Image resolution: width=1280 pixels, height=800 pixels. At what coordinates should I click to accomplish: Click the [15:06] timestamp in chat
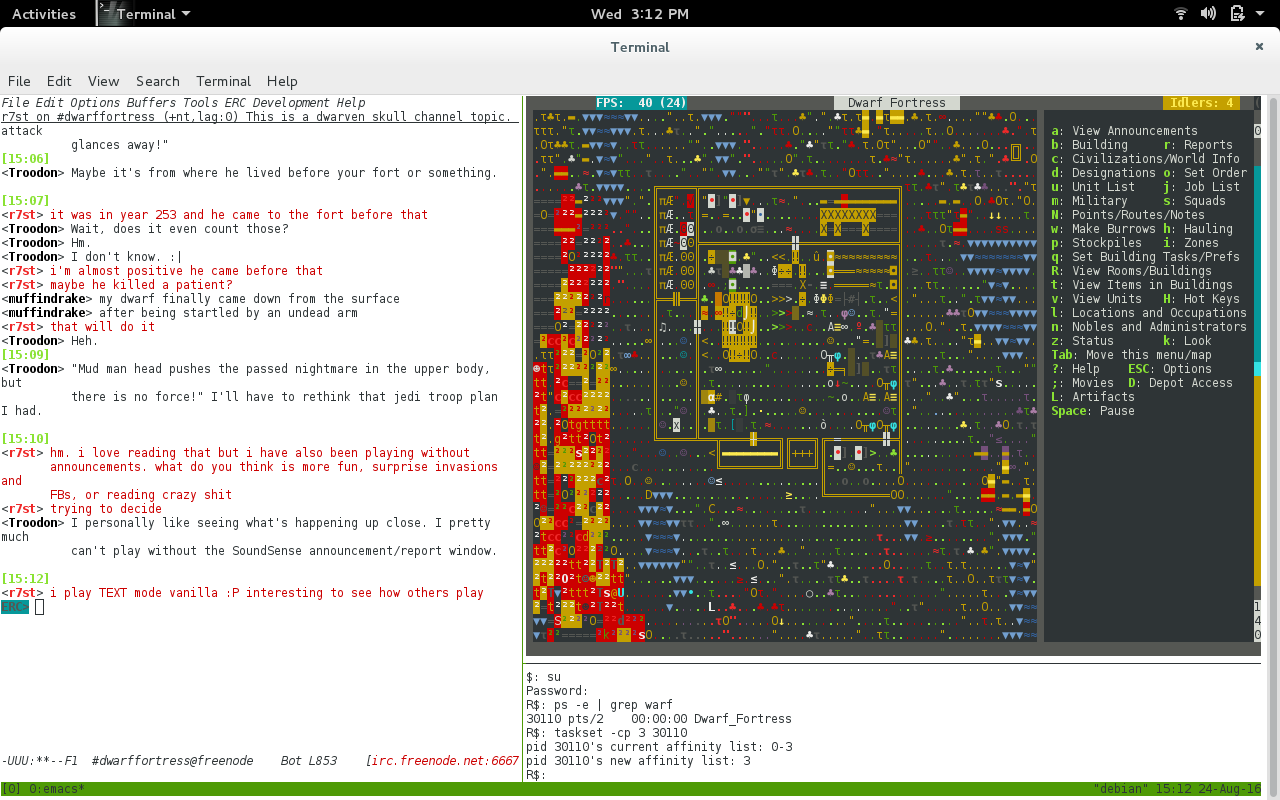(x=25, y=159)
